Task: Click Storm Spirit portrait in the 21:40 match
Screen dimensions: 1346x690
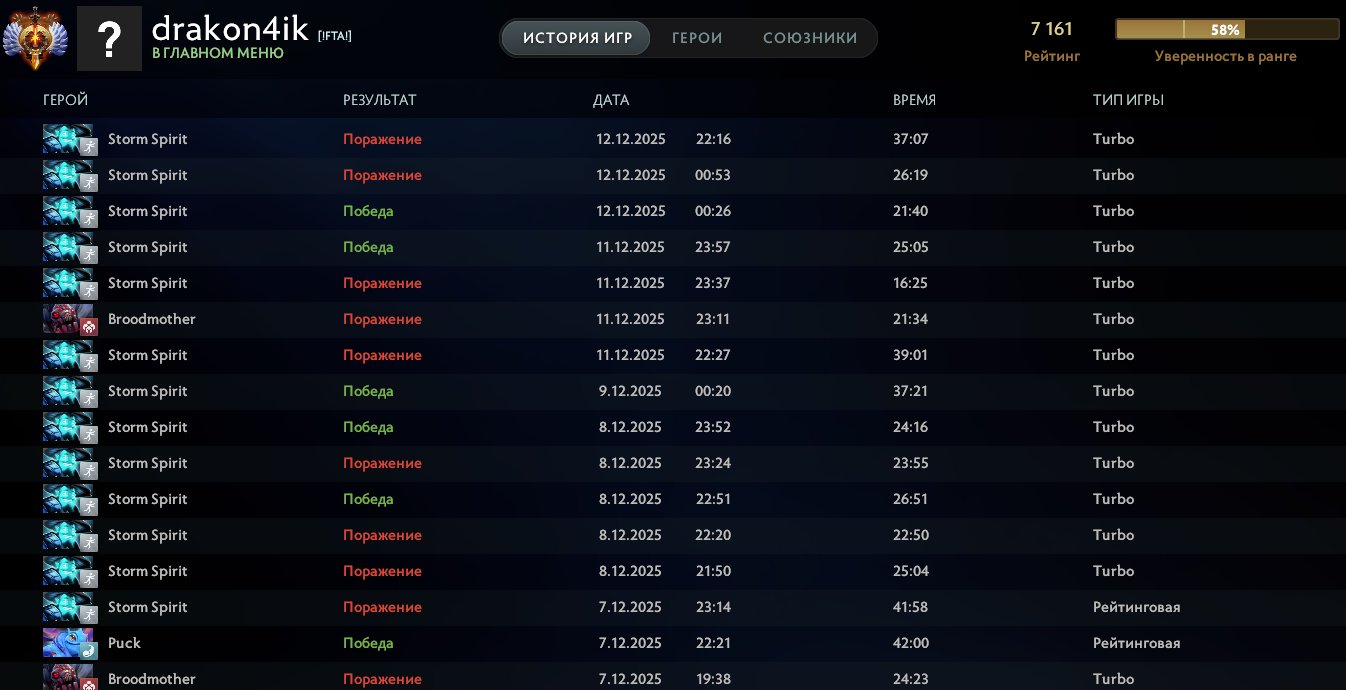Action: click(69, 211)
